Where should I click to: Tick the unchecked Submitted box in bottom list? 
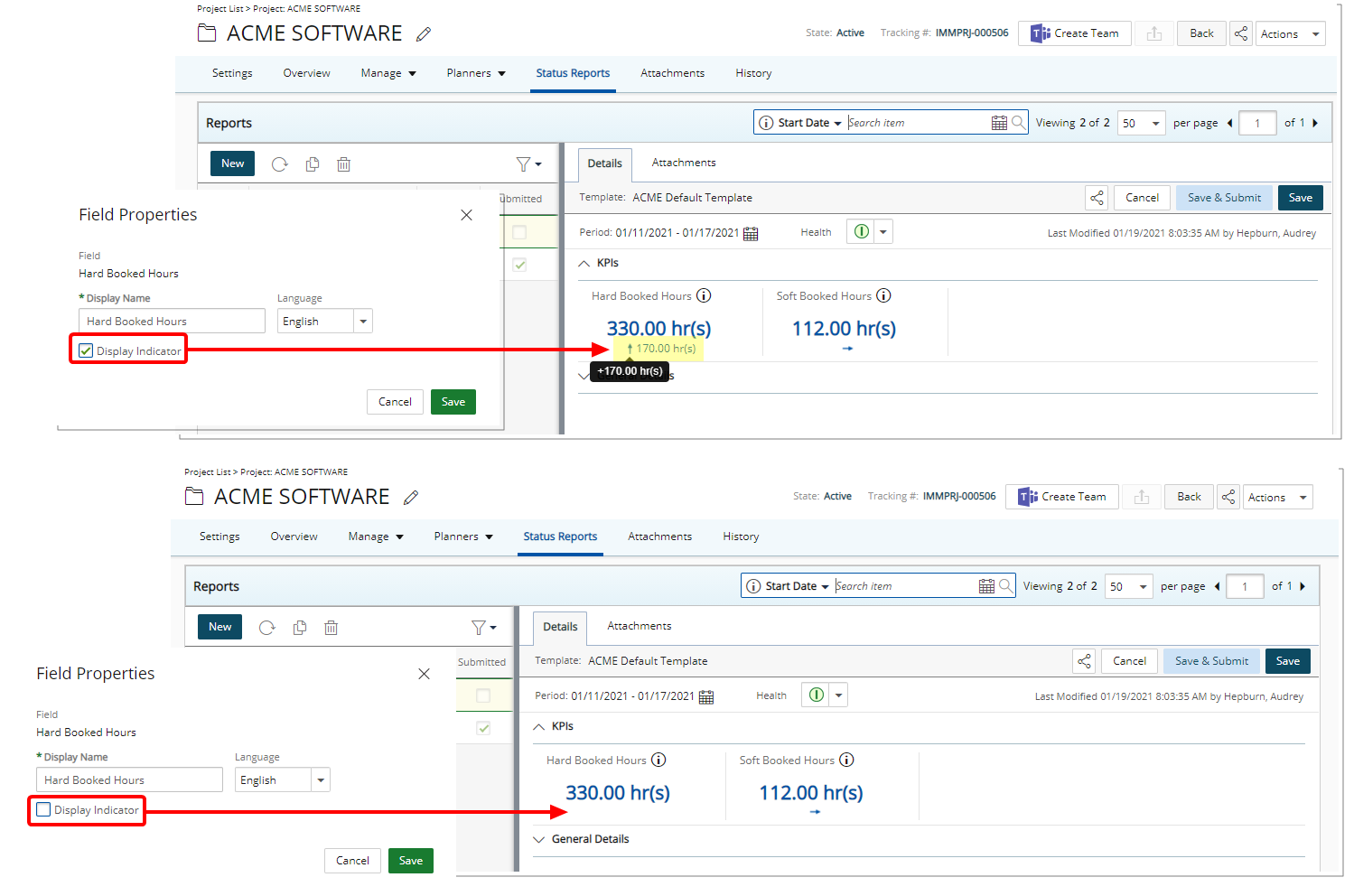[483, 695]
